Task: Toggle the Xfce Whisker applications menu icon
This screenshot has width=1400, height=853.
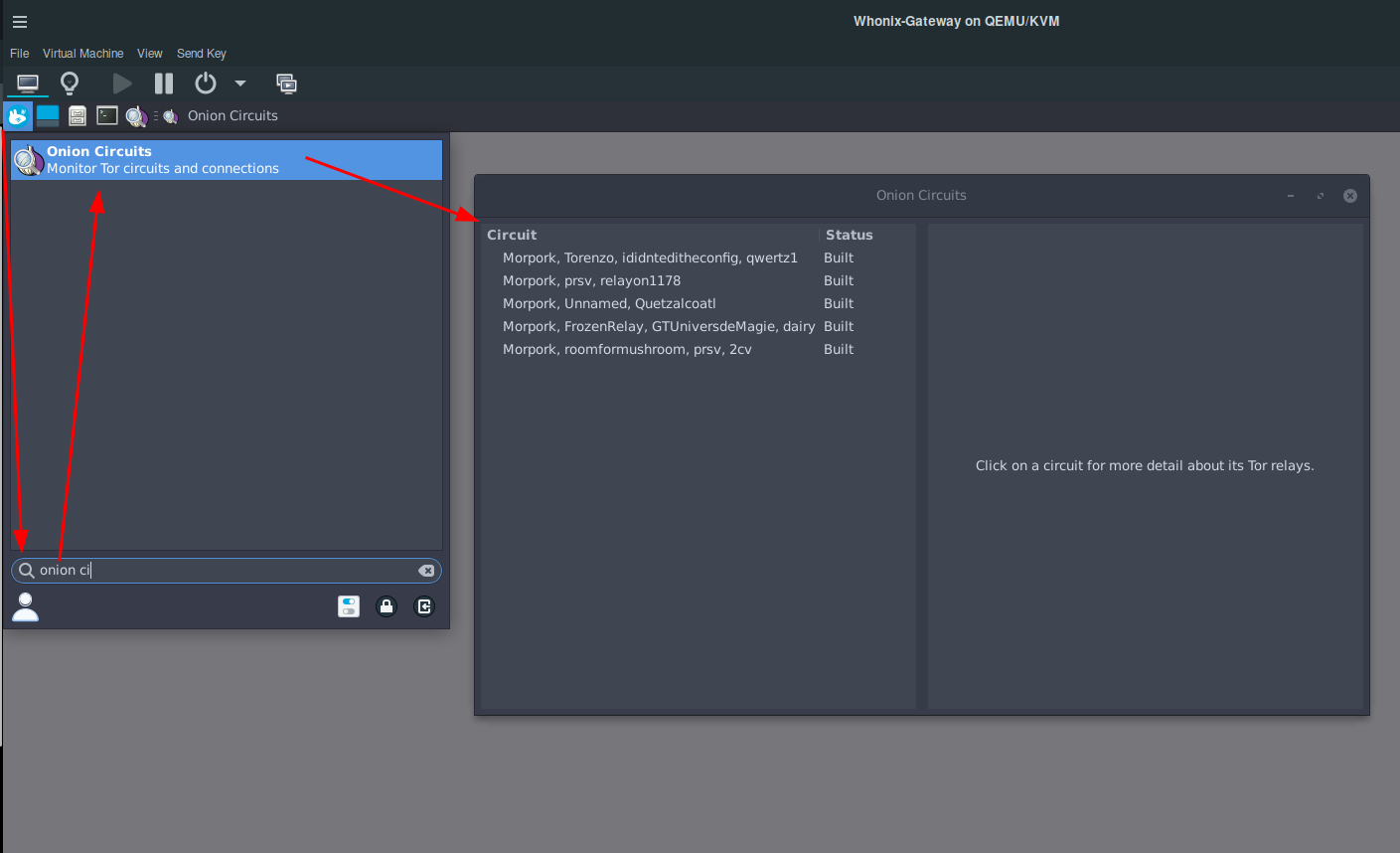Action: pos(18,116)
